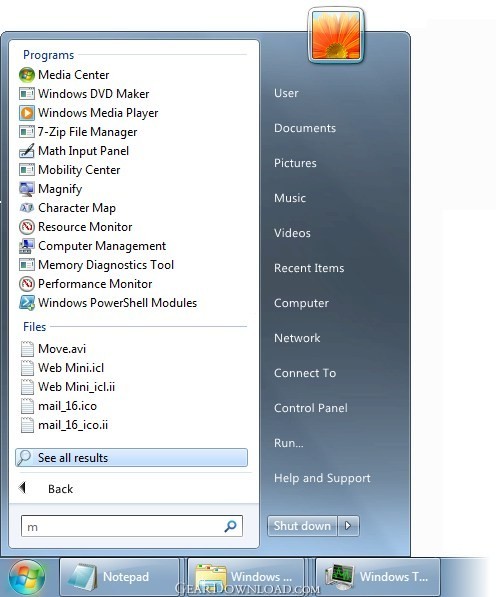Viewport: 496px width, 597px height.
Task: Click the Resource Monitor gauge icon
Action: coord(27,227)
